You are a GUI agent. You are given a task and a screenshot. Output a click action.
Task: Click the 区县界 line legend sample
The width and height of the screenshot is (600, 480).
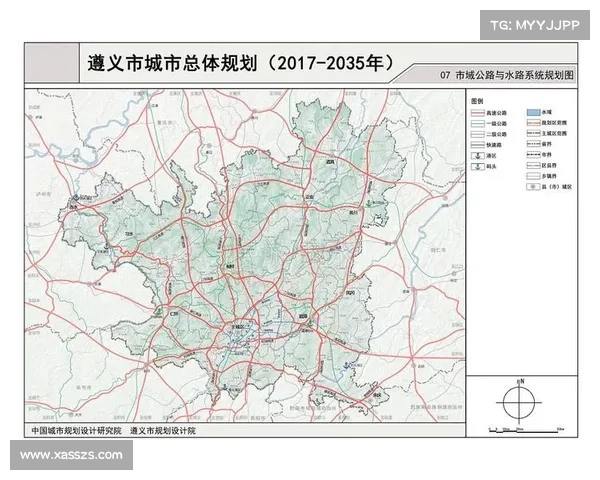(x=533, y=165)
